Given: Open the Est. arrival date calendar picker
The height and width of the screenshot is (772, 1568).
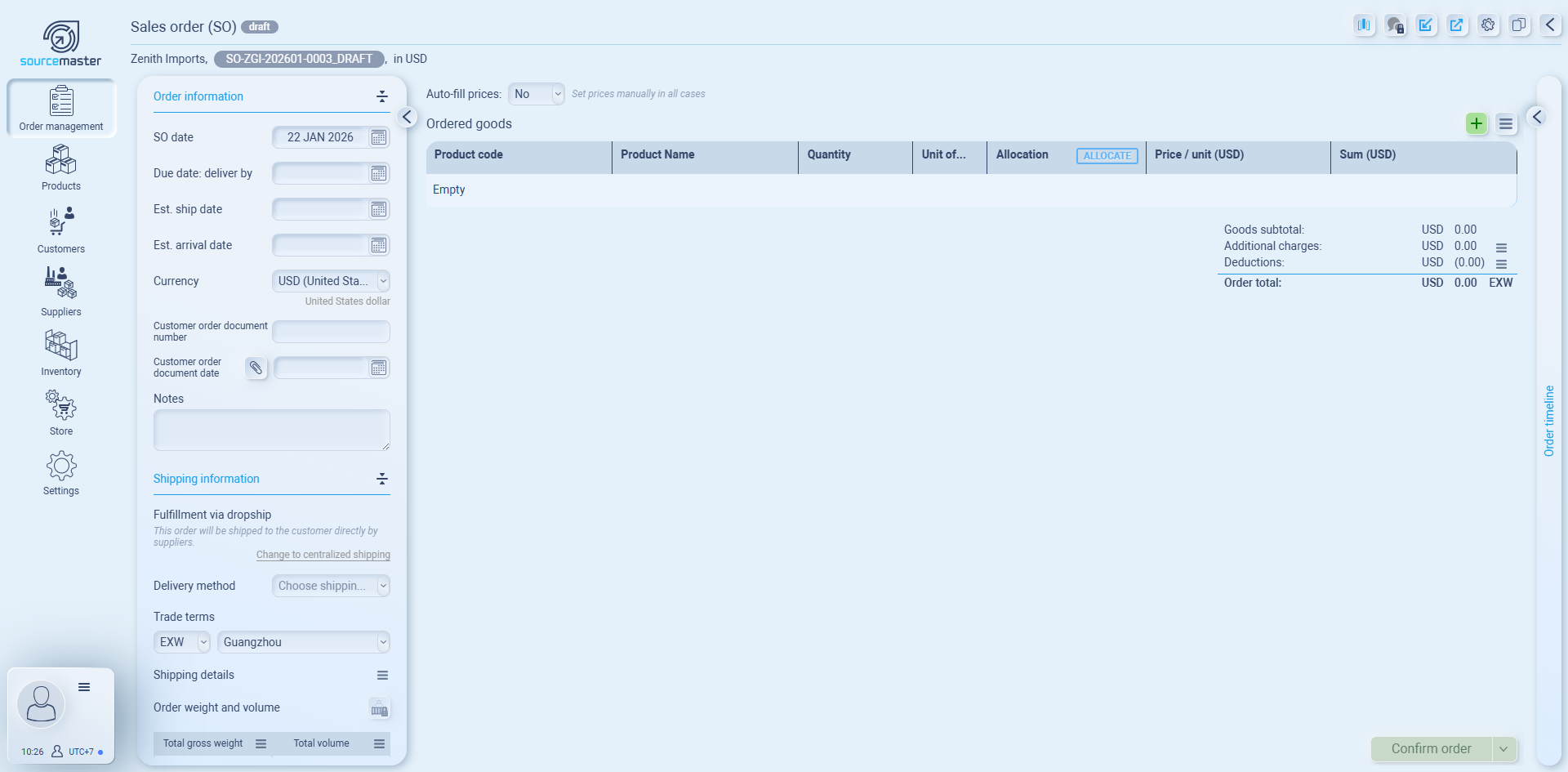Looking at the screenshot, I should 379,245.
